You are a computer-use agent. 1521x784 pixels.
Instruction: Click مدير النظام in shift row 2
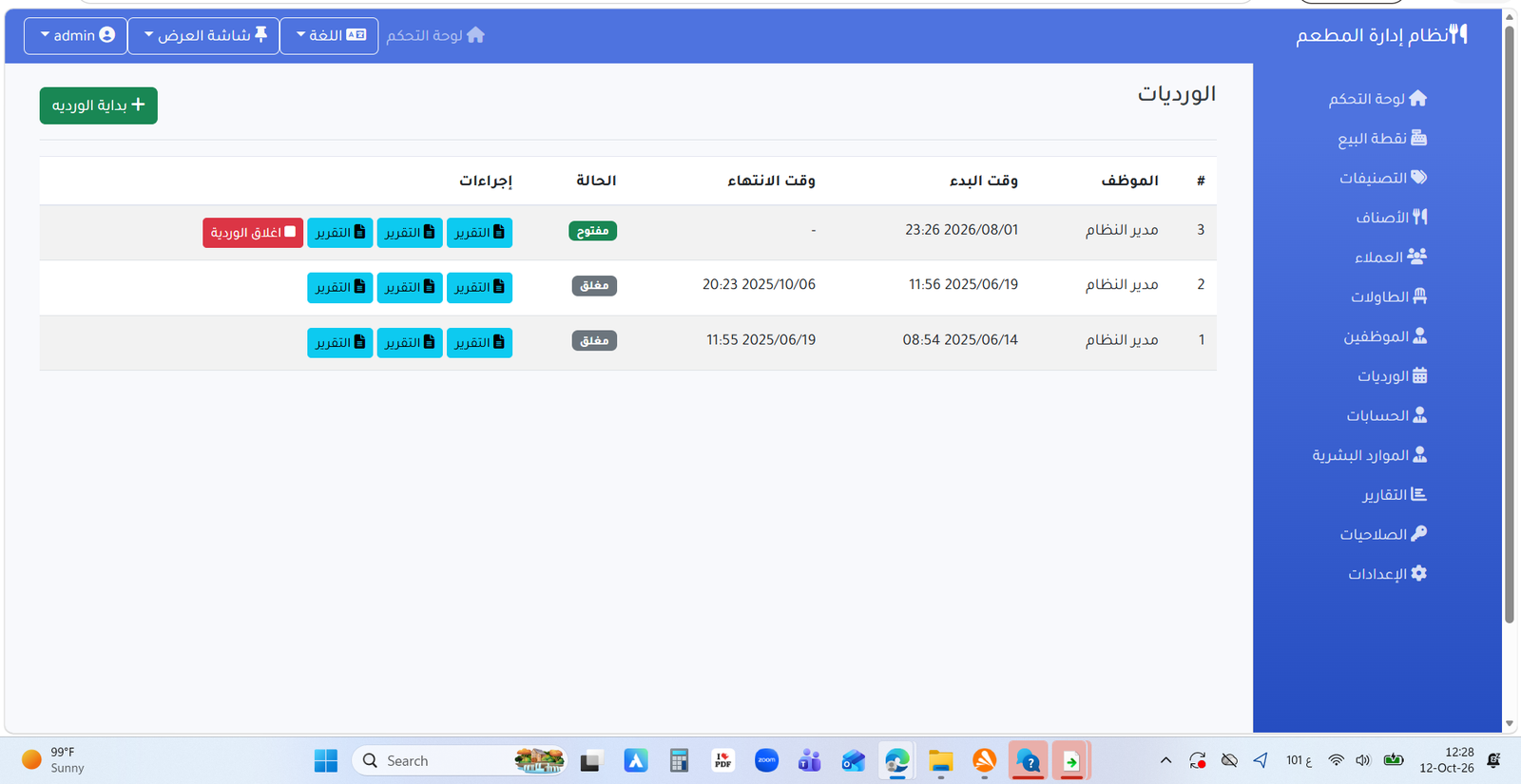(x=1122, y=284)
